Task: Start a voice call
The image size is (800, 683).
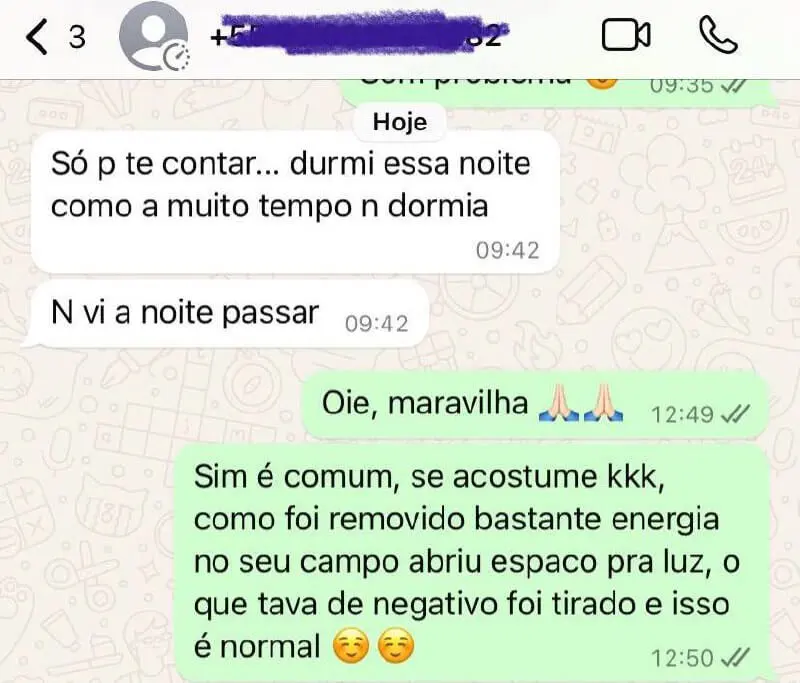Action: click(x=718, y=35)
